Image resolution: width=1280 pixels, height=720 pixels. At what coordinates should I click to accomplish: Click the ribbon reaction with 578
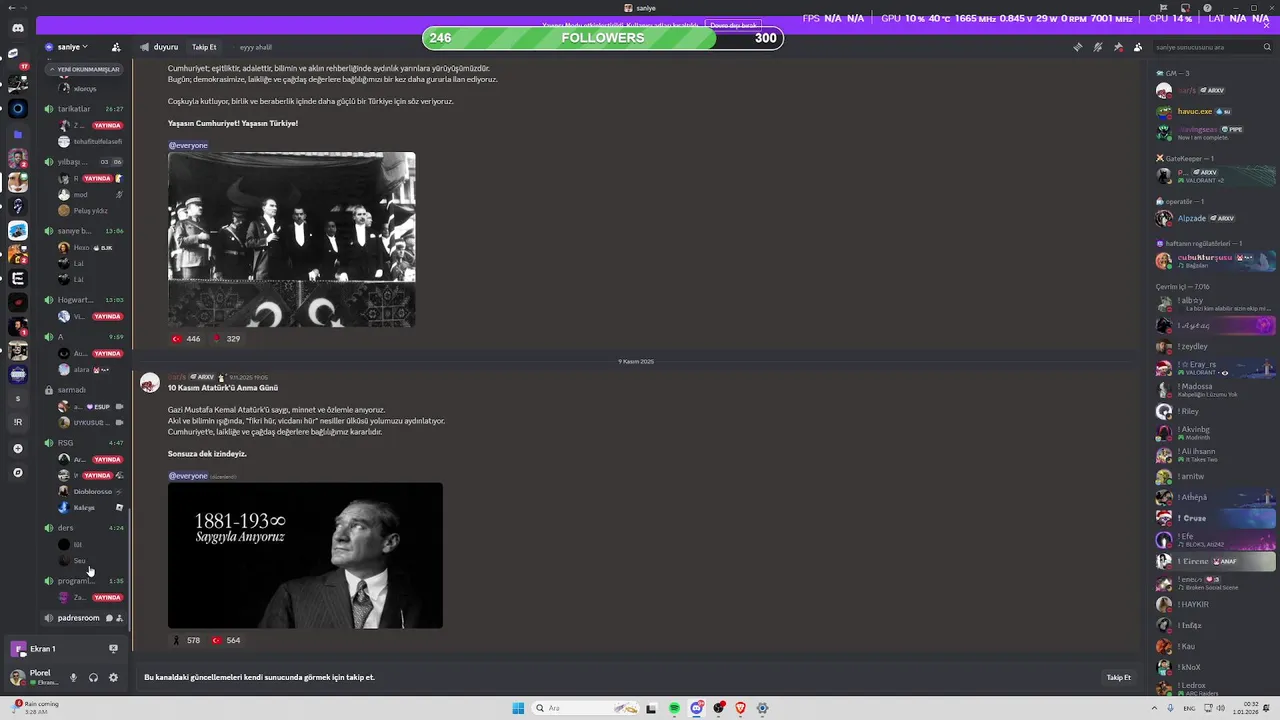coord(186,640)
